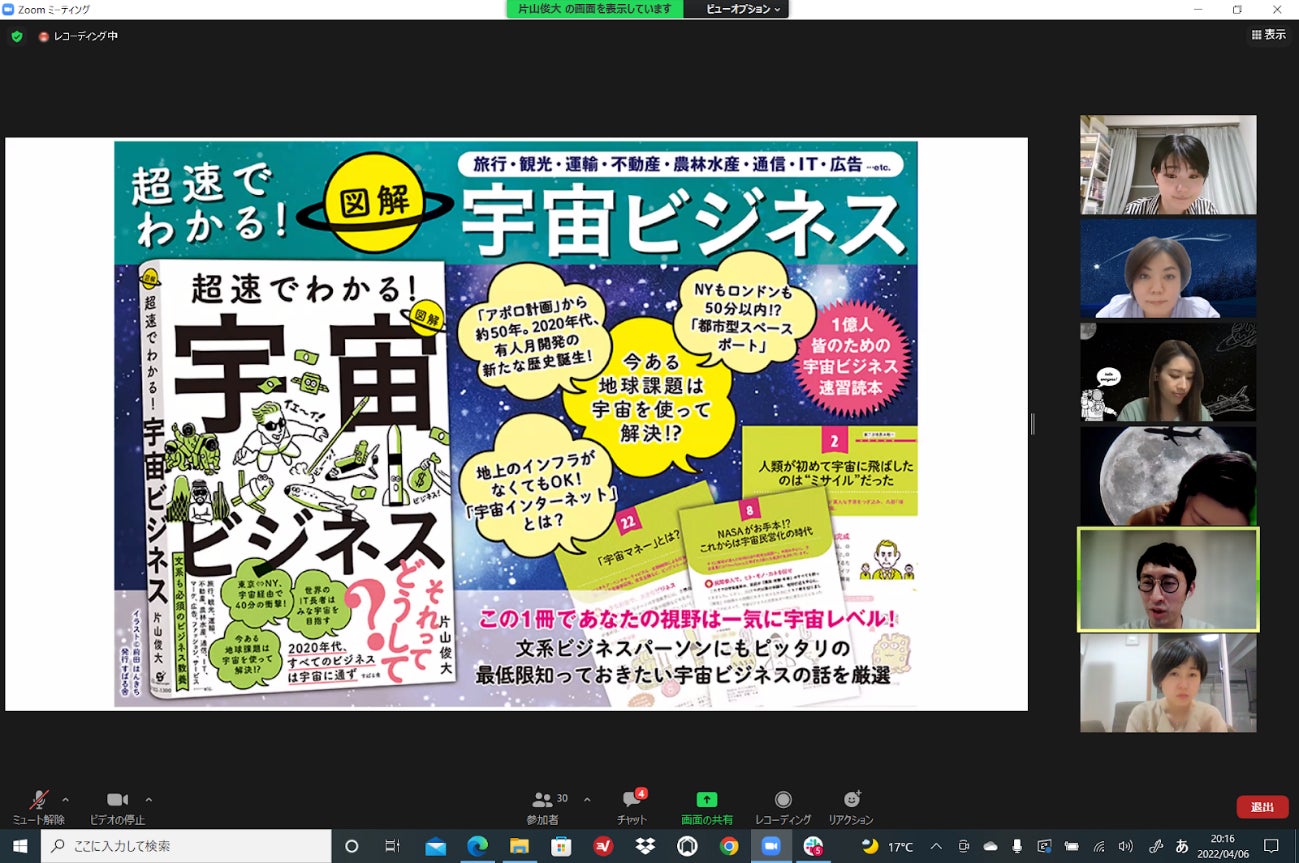Select bottom participant video thumbnail
This screenshot has height=863, width=1299.
tap(1168, 683)
